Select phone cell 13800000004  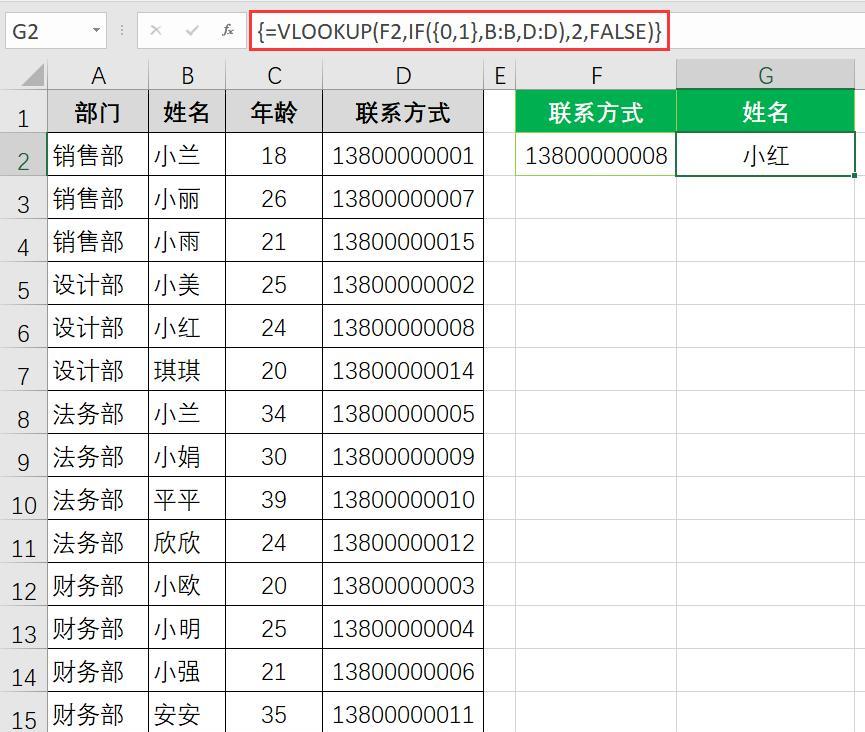coord(403,628)
